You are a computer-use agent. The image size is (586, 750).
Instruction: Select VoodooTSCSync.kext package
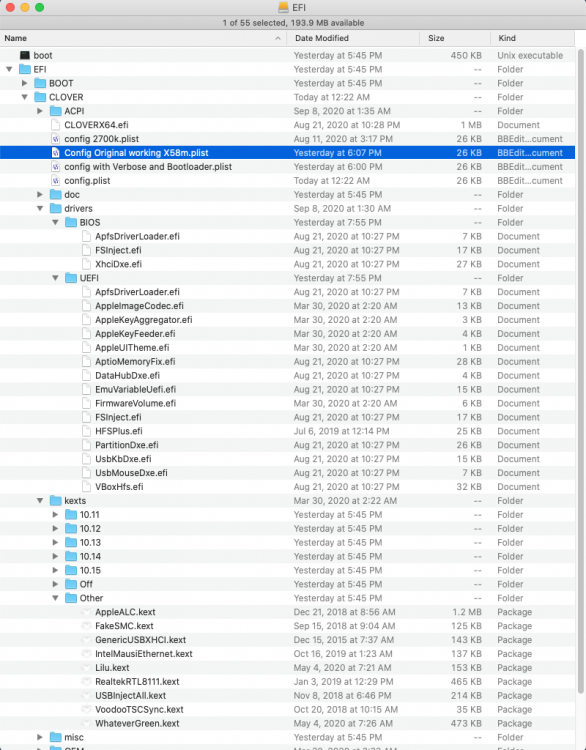[x=287, y=709]
